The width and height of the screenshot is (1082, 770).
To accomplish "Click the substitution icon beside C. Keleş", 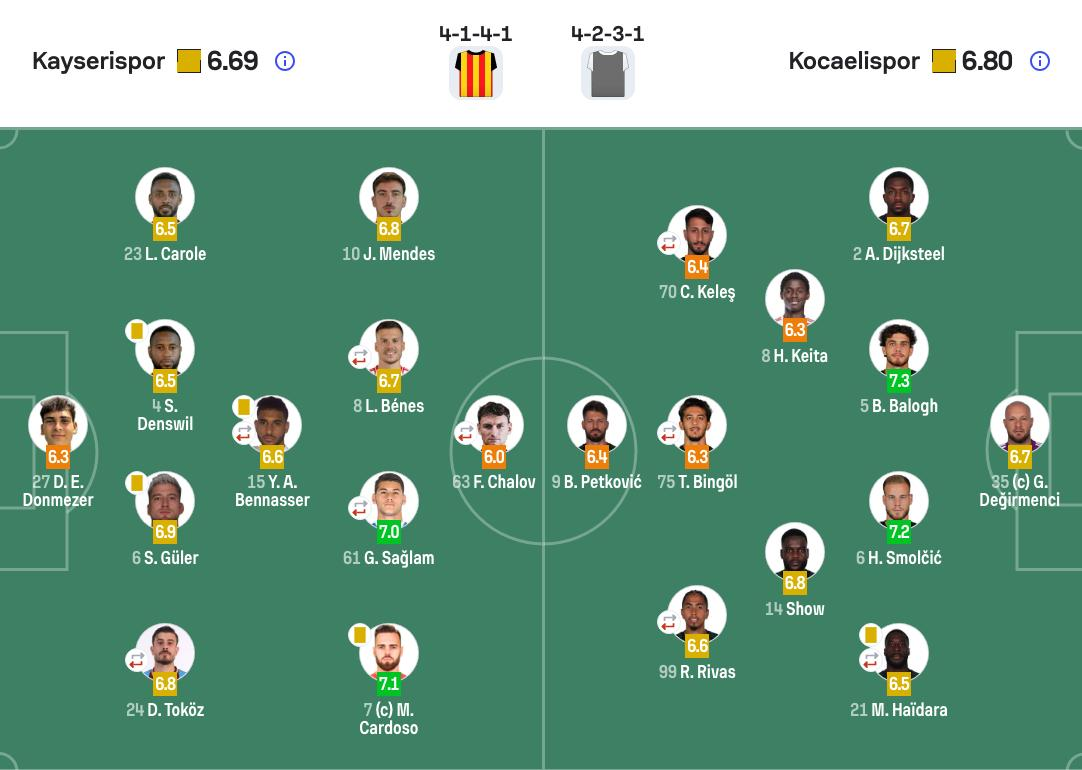I will point(668,243).
